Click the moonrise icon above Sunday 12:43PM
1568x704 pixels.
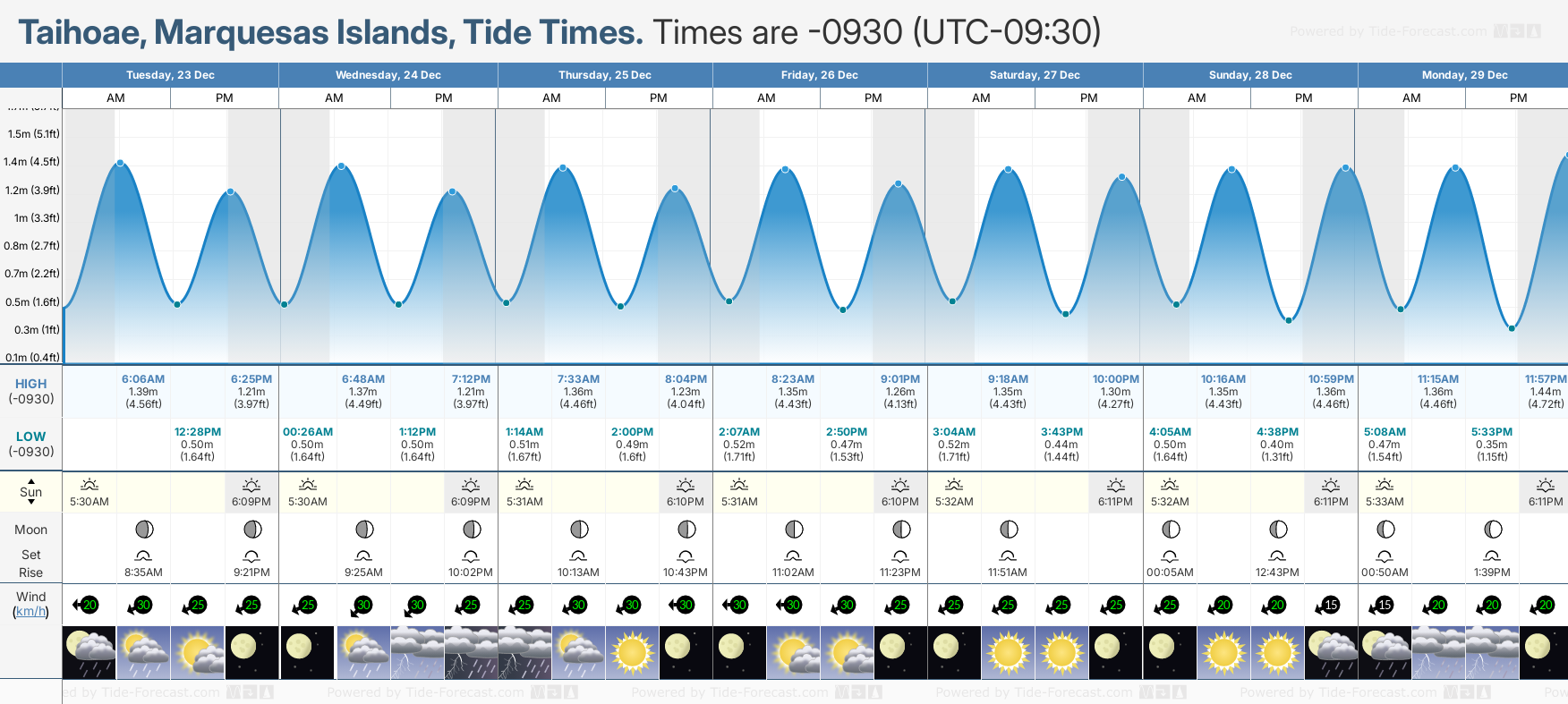(x=1277, y=556)
